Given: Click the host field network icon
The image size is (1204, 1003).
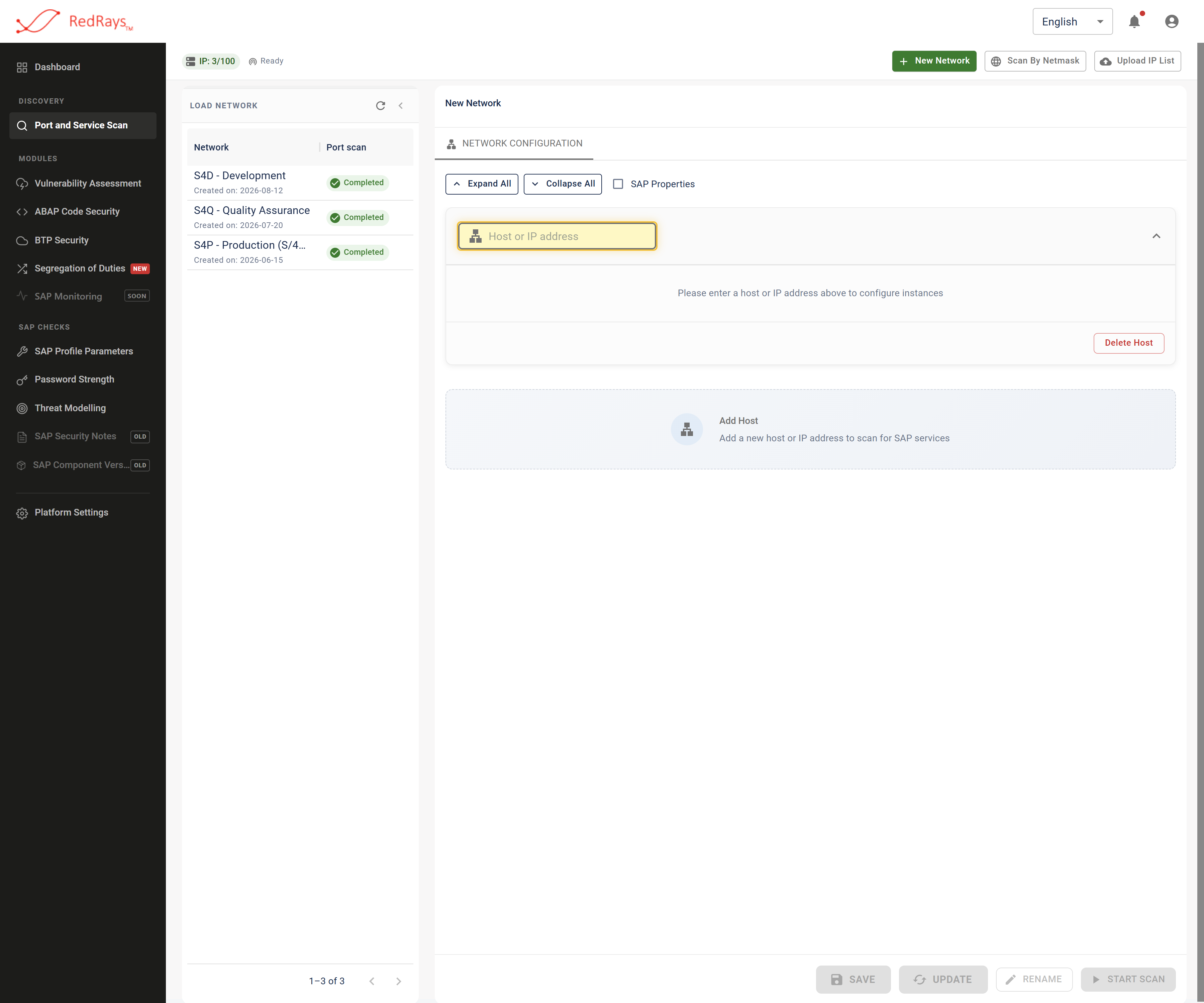Looking at the screenshot, I should [475, 236].
